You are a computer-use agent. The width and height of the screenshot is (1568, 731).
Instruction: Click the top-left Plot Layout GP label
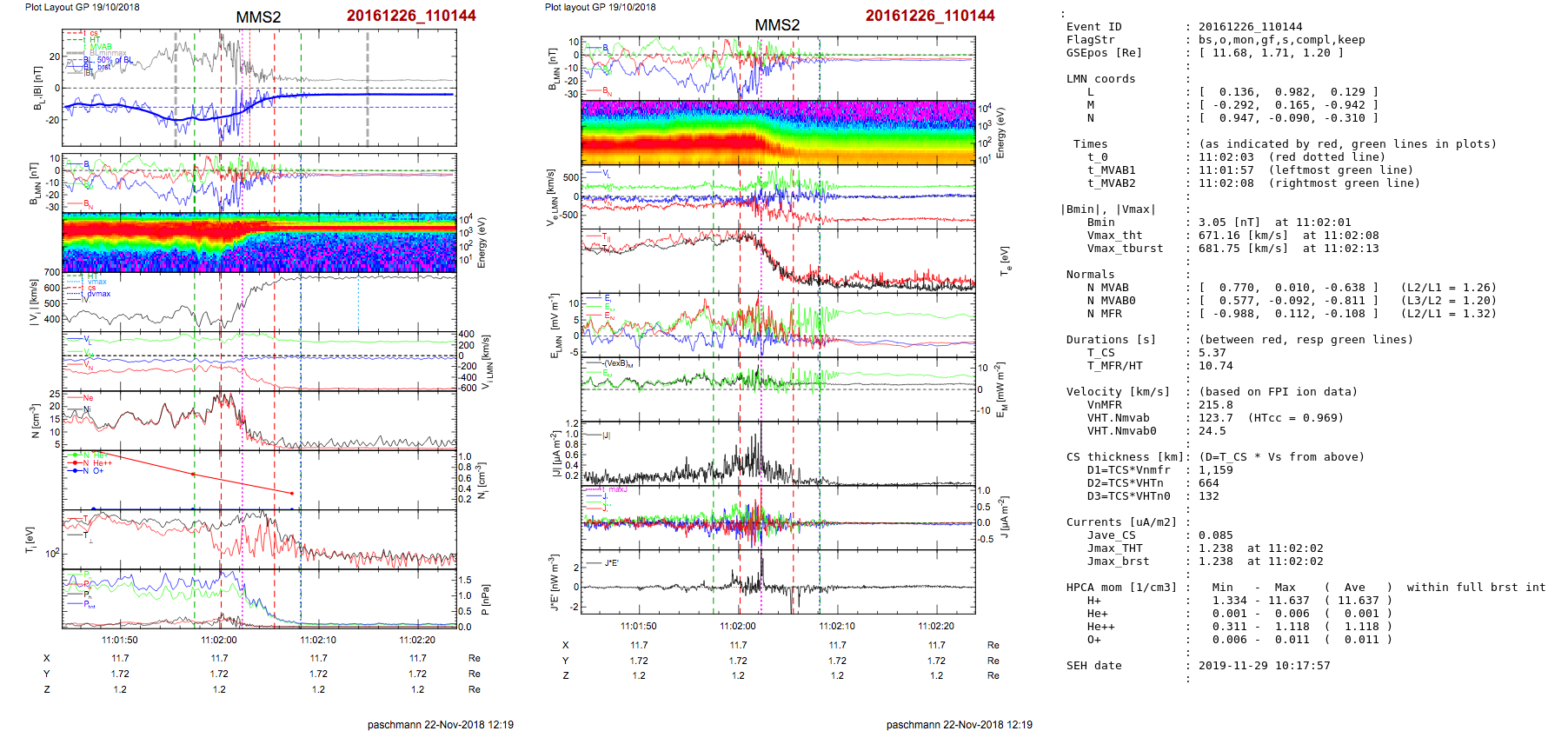tap(82, 7)
